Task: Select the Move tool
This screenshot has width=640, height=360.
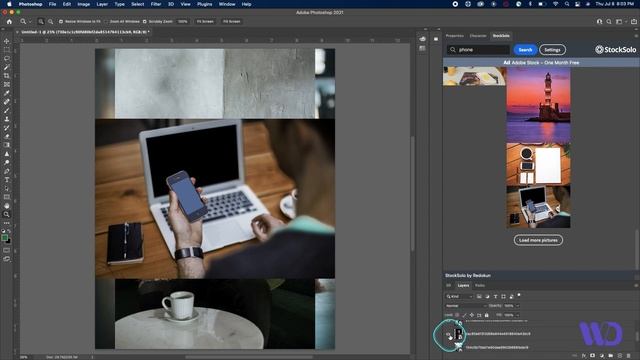Action: coord(7,41)
